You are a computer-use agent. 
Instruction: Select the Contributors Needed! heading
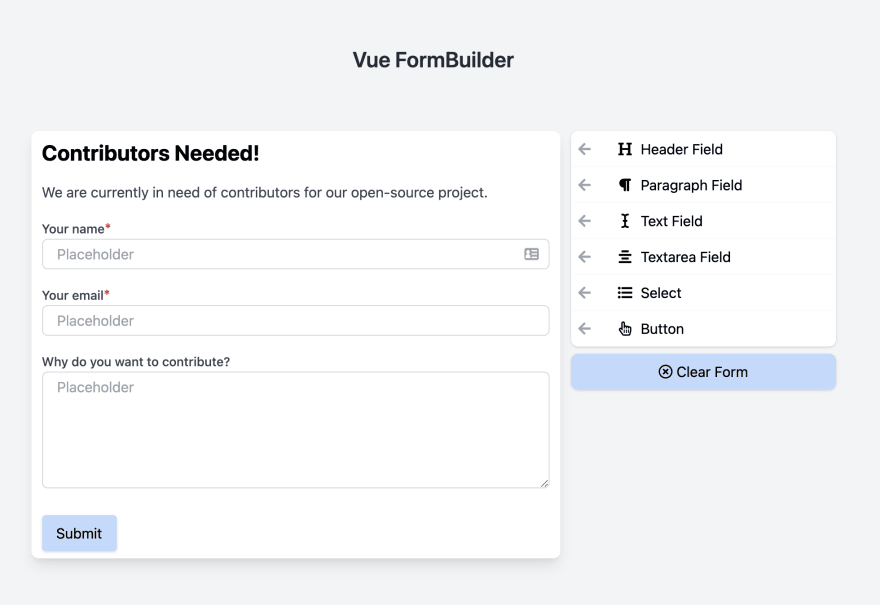150,153
